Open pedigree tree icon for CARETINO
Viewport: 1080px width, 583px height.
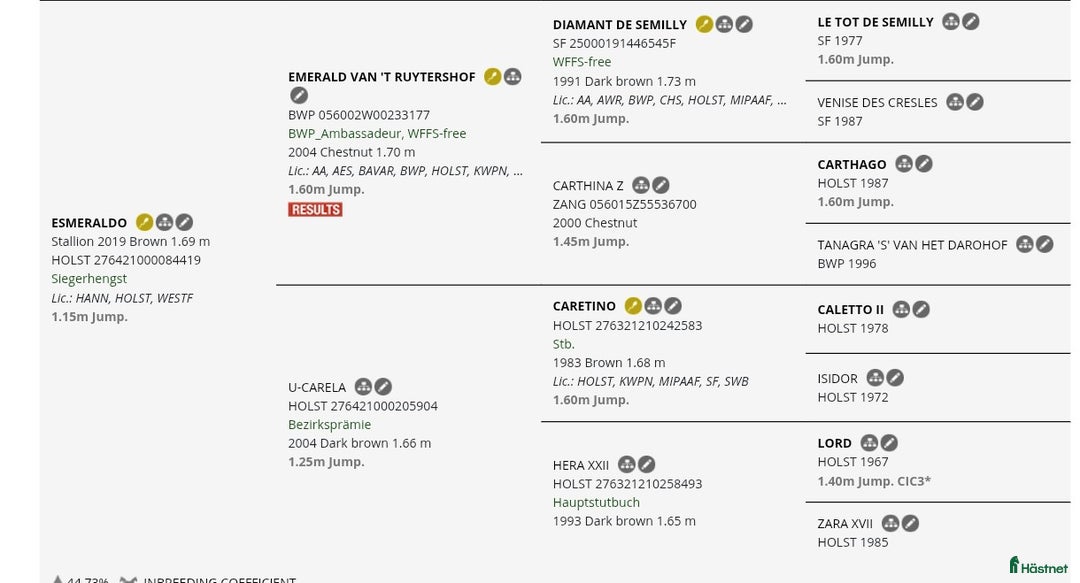(653, 306)
